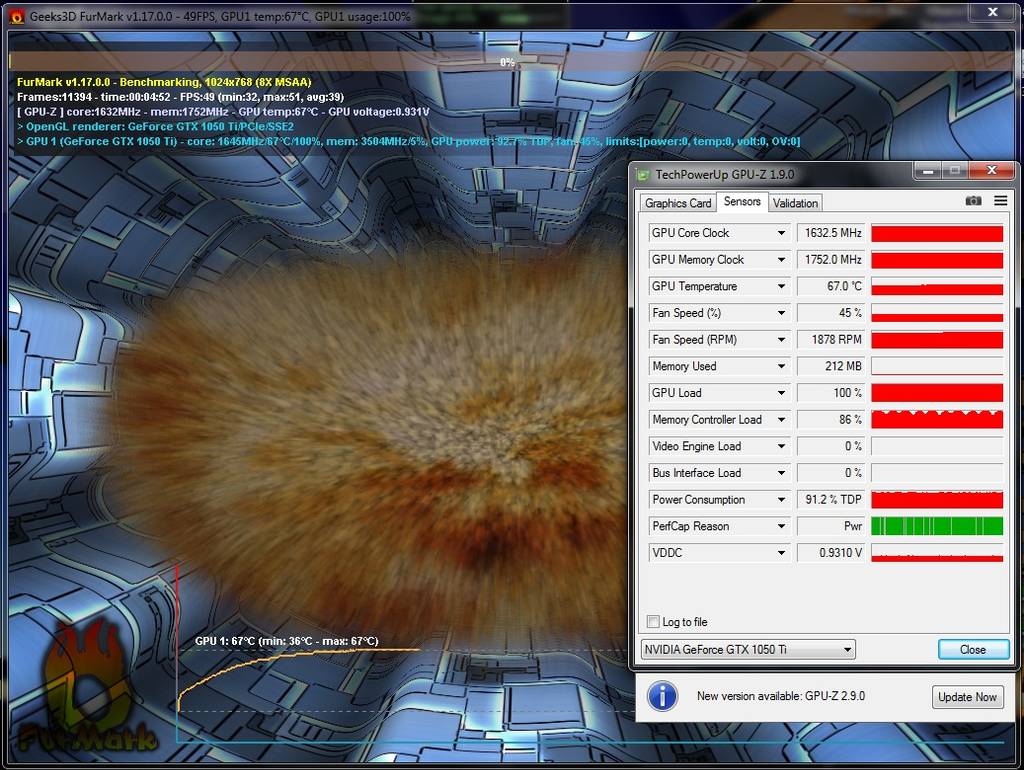Click the Pwr PerfCap Reason value
This screenshot has height=770, width=1024.
[831, 526]
